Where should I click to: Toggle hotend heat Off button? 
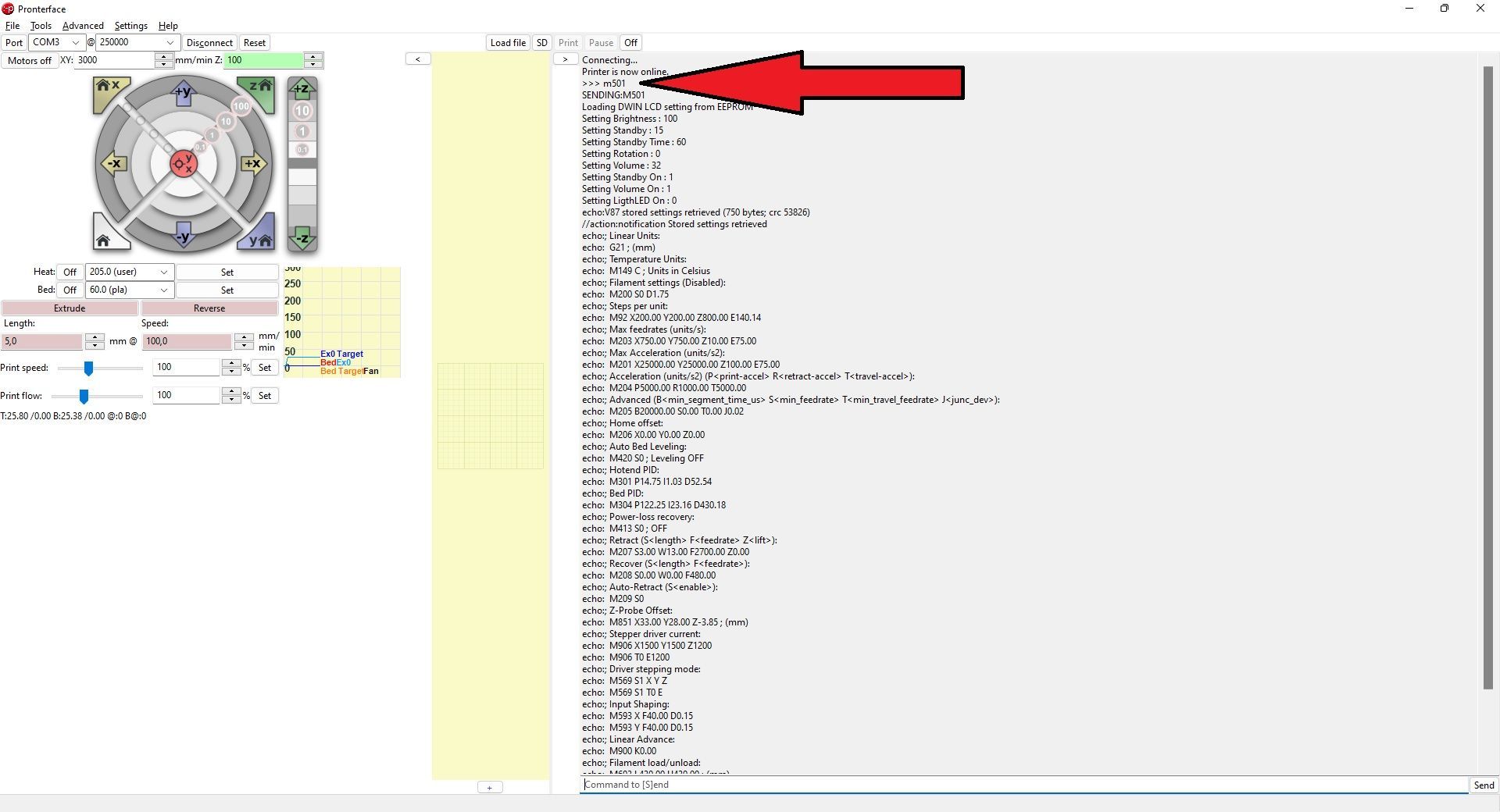[70, 272]
